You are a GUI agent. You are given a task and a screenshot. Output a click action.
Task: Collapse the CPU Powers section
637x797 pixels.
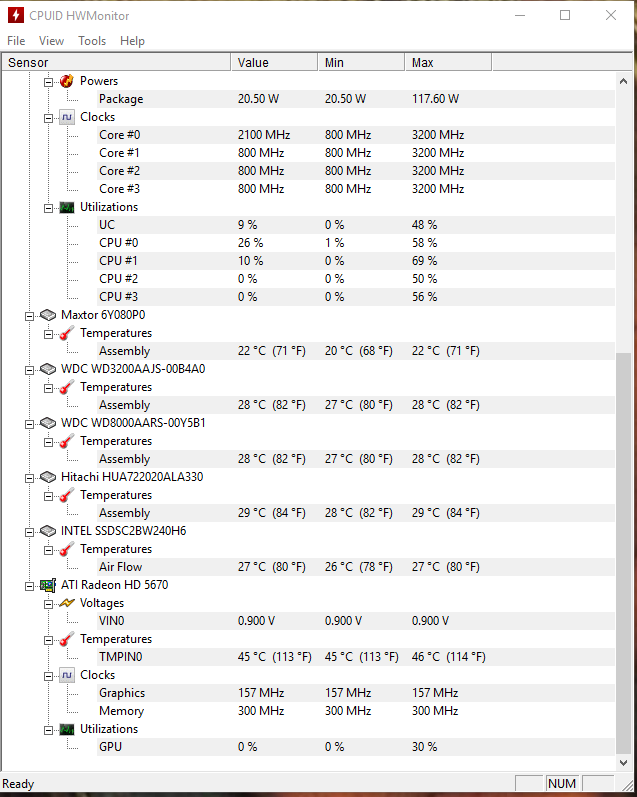coord(48,82)
